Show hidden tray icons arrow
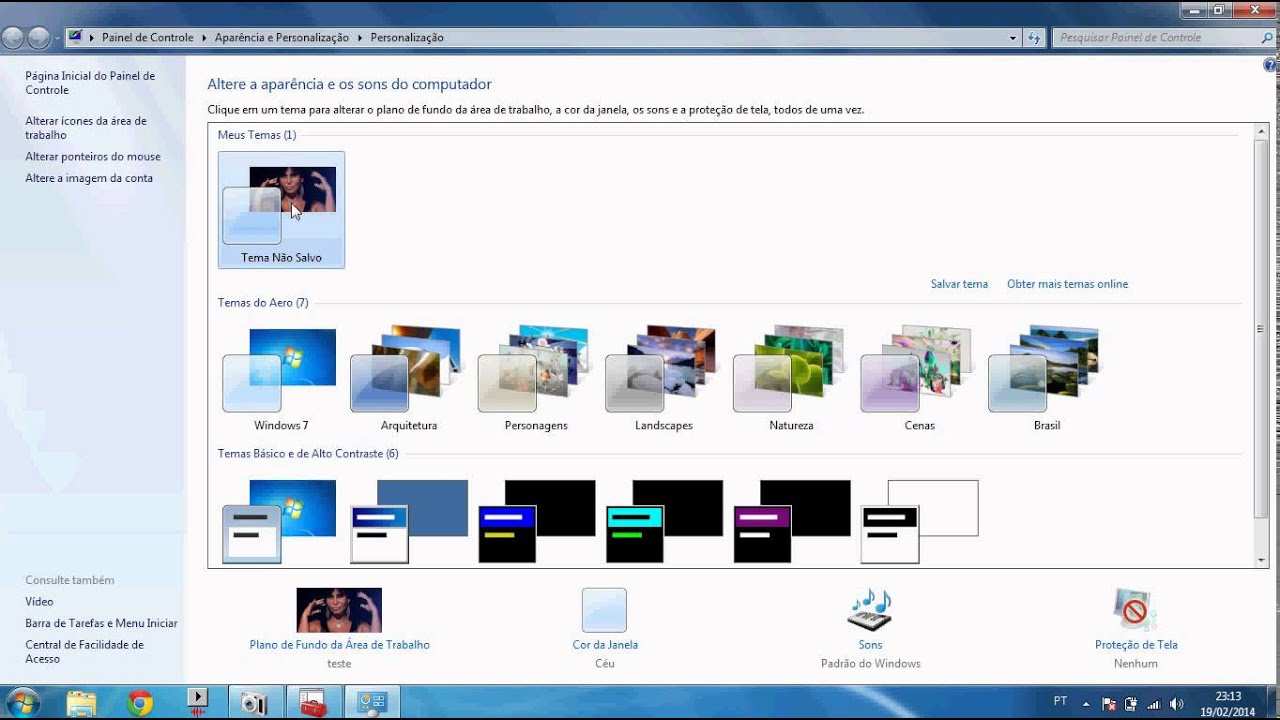This screenshot has width=1280, height=720. coord(1086,703)
